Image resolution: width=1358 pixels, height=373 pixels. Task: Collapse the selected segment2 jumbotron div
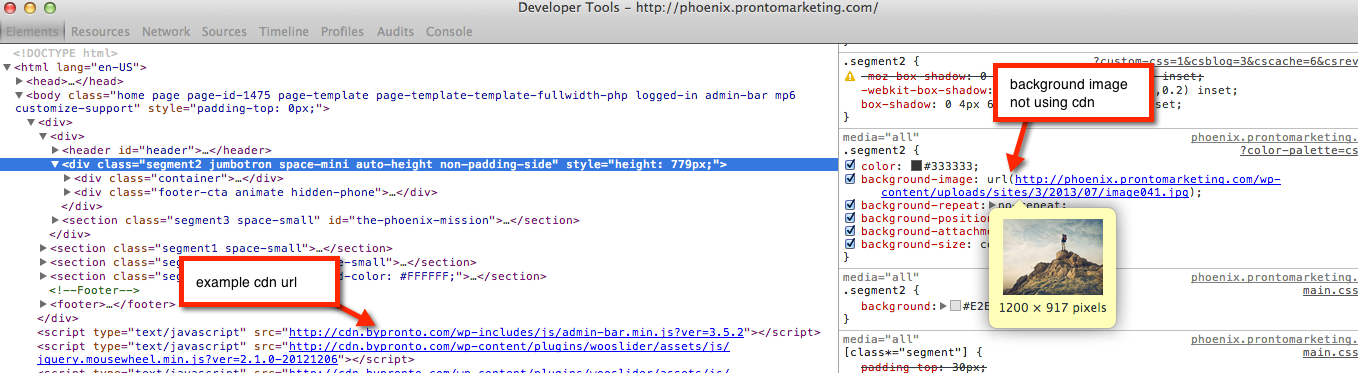(x=56, y=165)
